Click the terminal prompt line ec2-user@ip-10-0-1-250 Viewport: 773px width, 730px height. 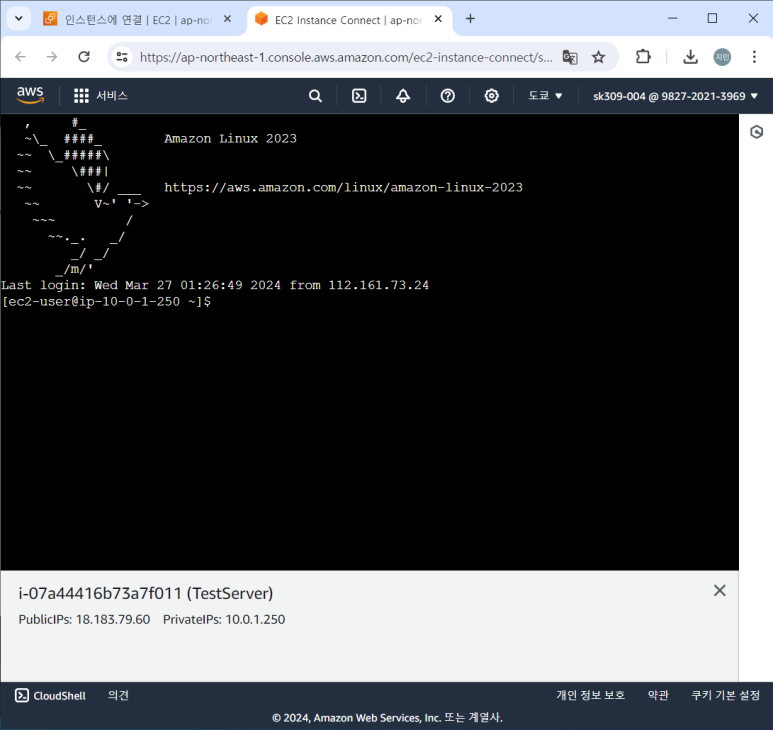106,301
